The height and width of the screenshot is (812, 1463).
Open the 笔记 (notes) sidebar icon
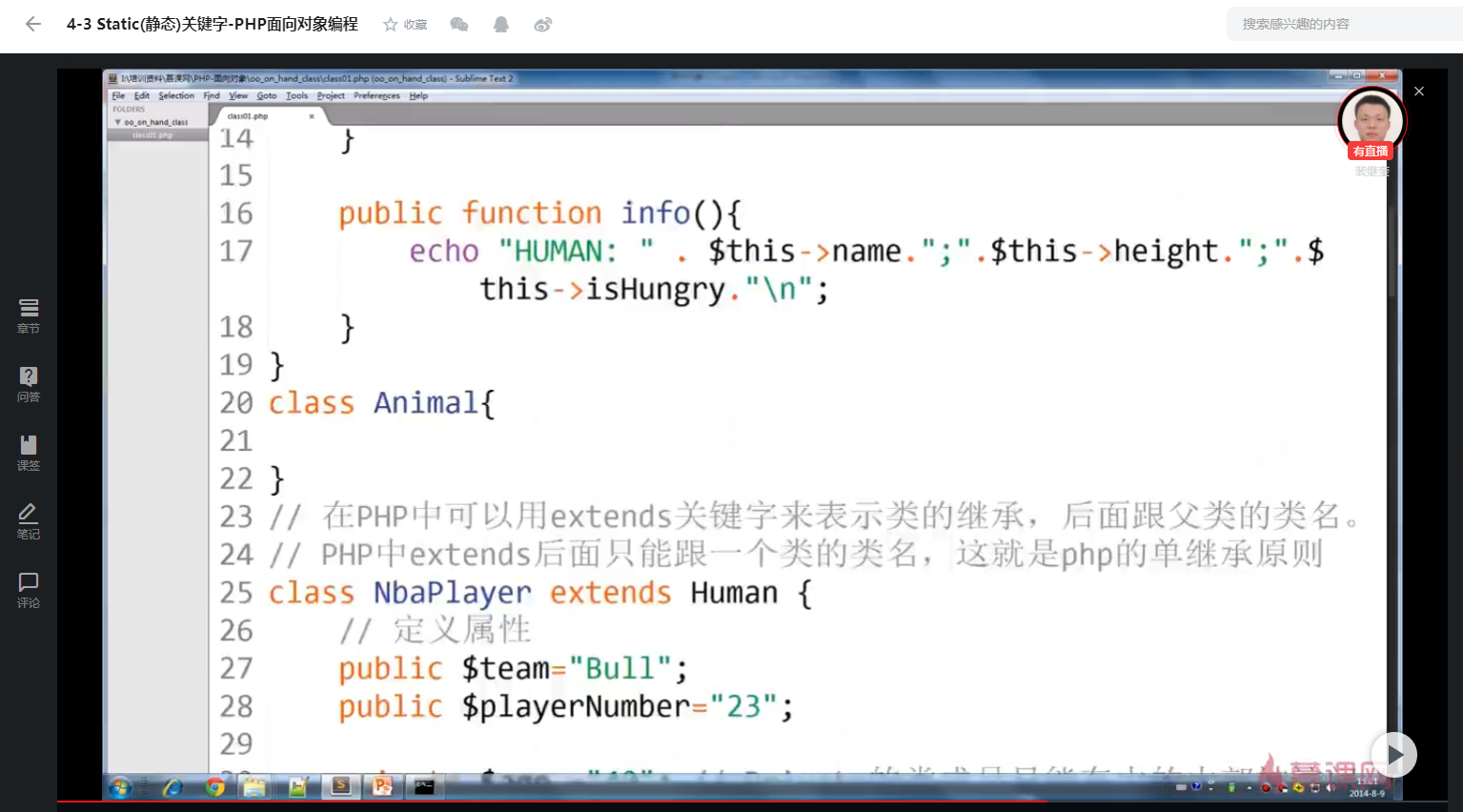pos(29,519)
